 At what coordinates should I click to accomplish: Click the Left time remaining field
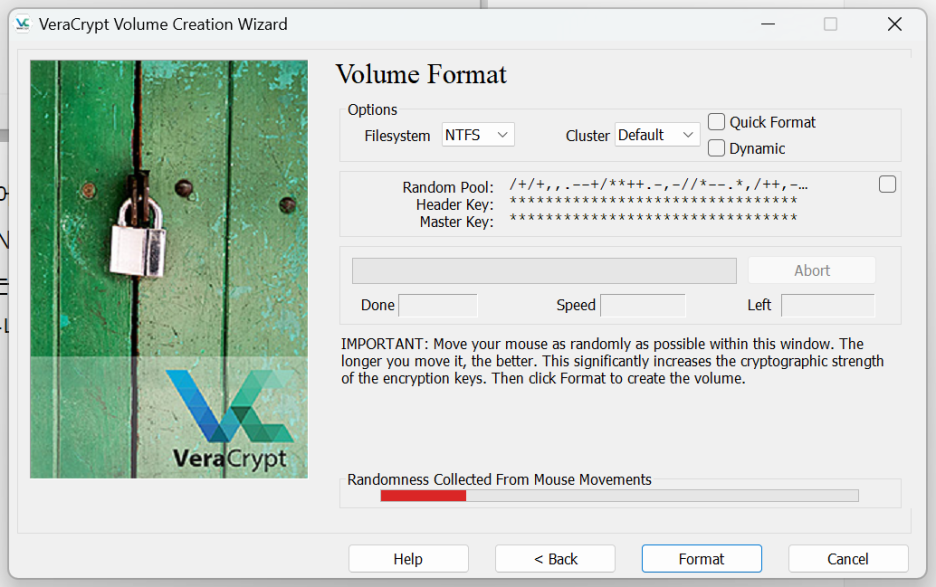click(x=827, y=305)
